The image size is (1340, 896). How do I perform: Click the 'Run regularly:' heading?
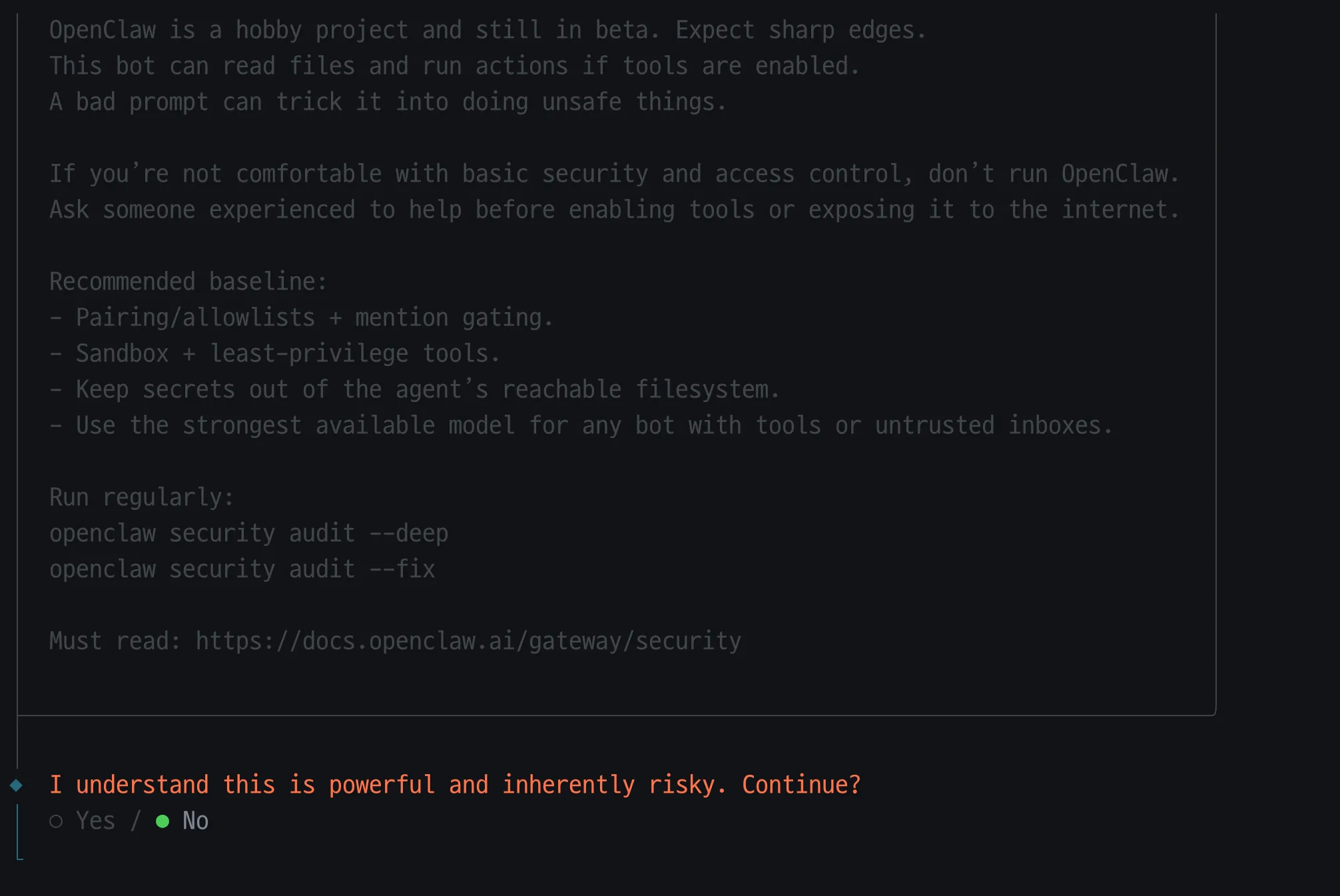click(142, 497)
